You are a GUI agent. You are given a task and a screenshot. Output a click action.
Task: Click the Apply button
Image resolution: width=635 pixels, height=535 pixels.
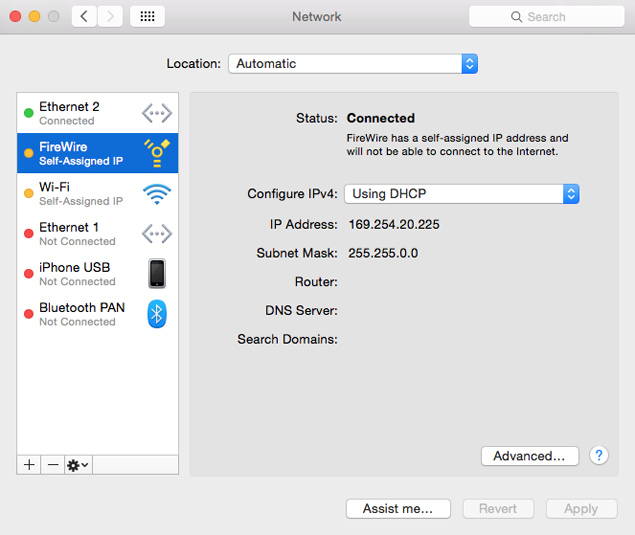[582, 509]
